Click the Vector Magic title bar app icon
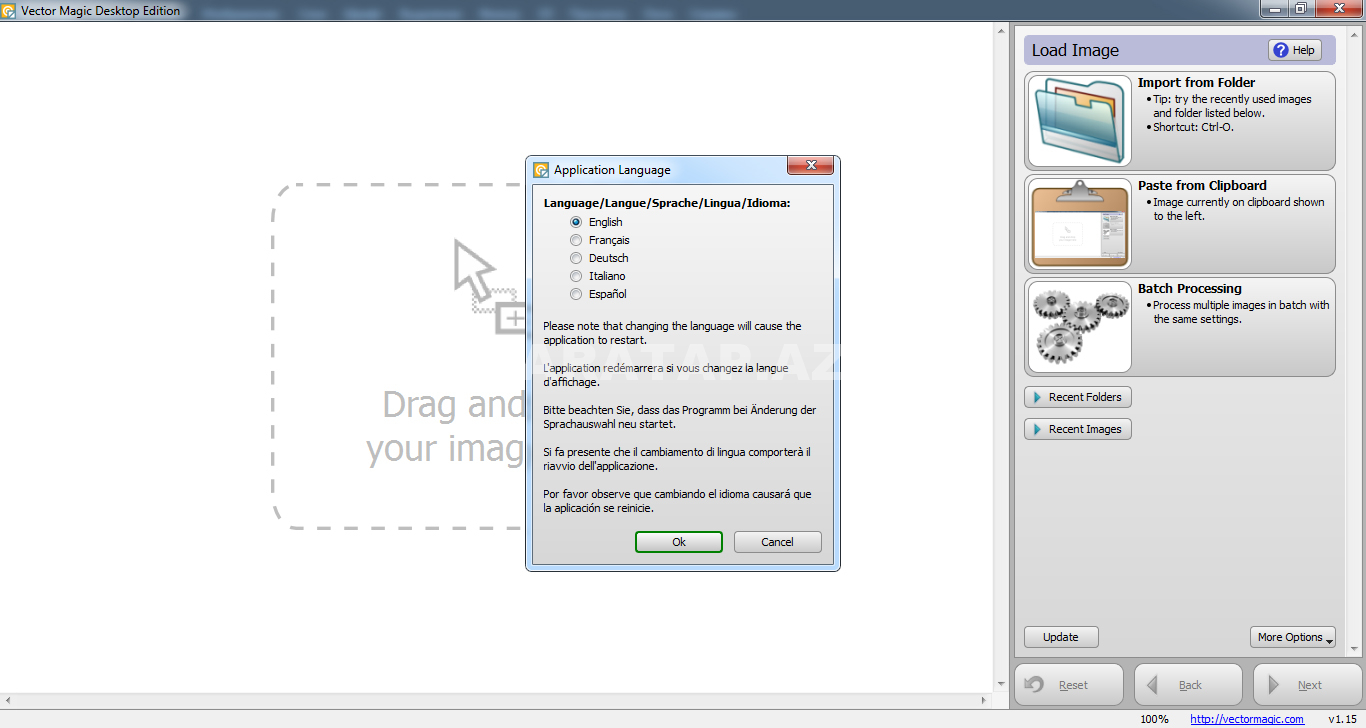Viewport: 1366px width, 728px height. click(9, 11)
